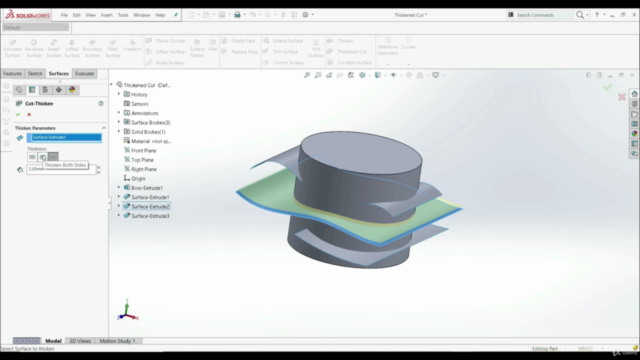Click the Ruled Surface tool
640x360 pixels.
[165, 63]
